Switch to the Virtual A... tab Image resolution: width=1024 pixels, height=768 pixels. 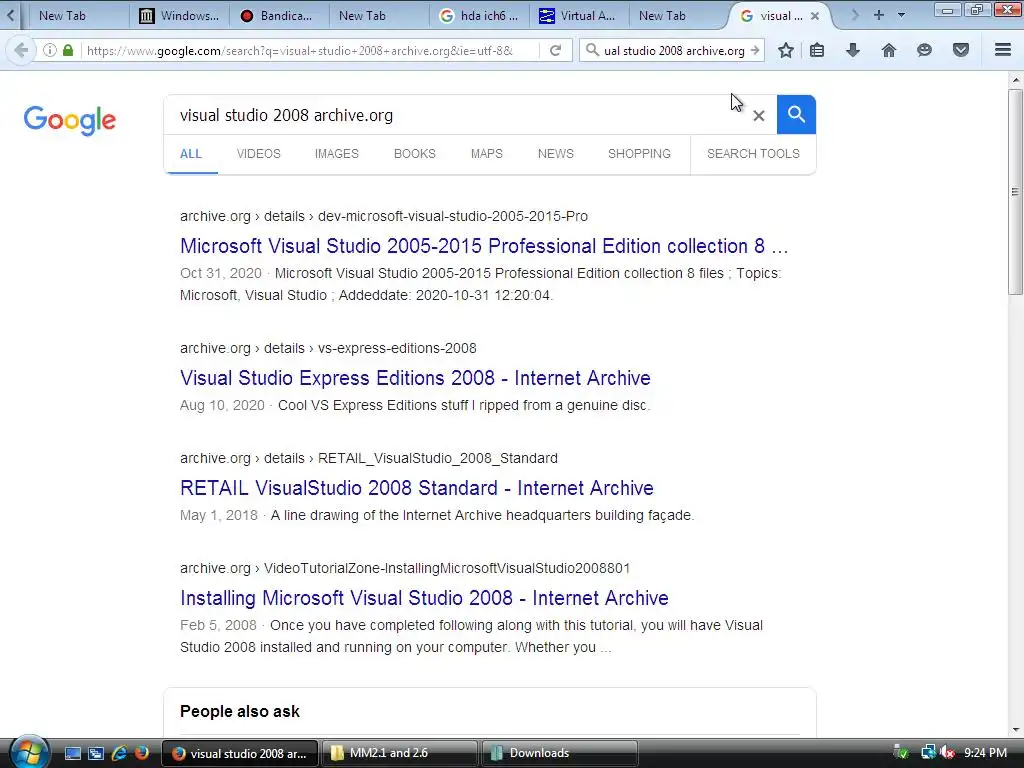click(578, 16)
